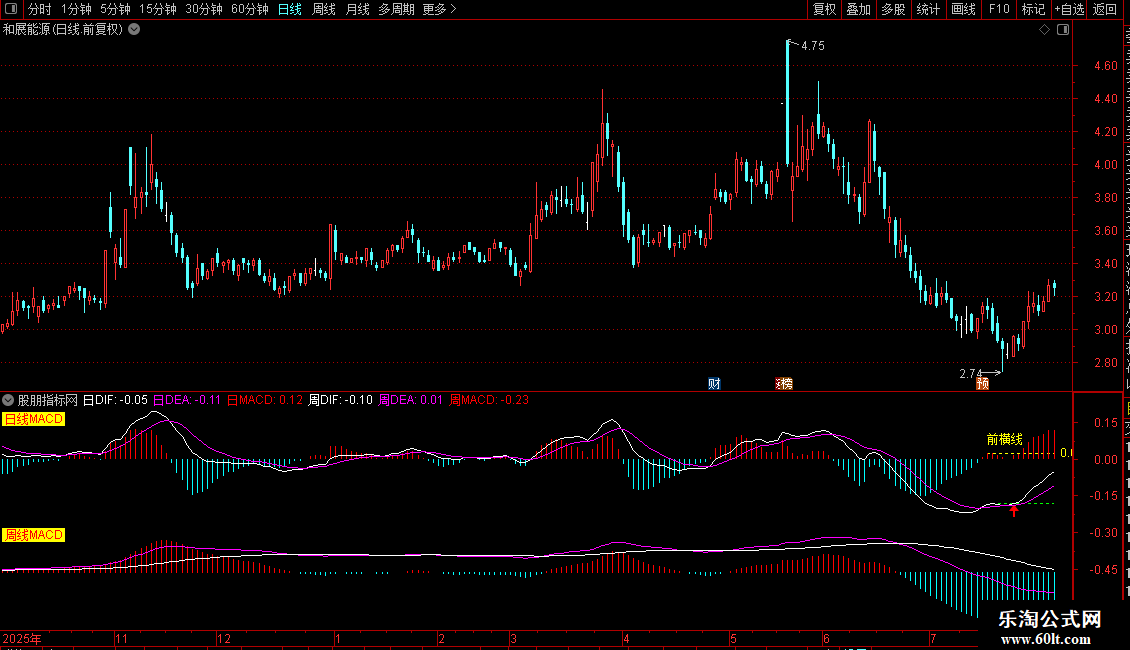Screen dimensions: 1130x650
Task: Click the 周DIF: -0.10 value
Action: [x=340, y=400]
